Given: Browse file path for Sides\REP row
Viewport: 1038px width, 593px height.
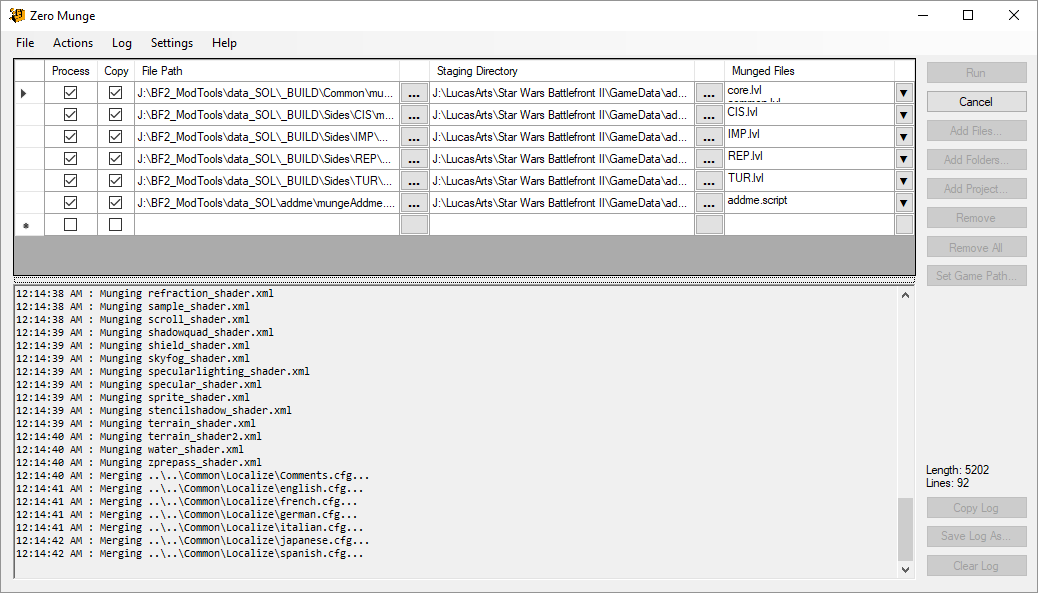Looking at the screenshot, I should coord(414,158).
